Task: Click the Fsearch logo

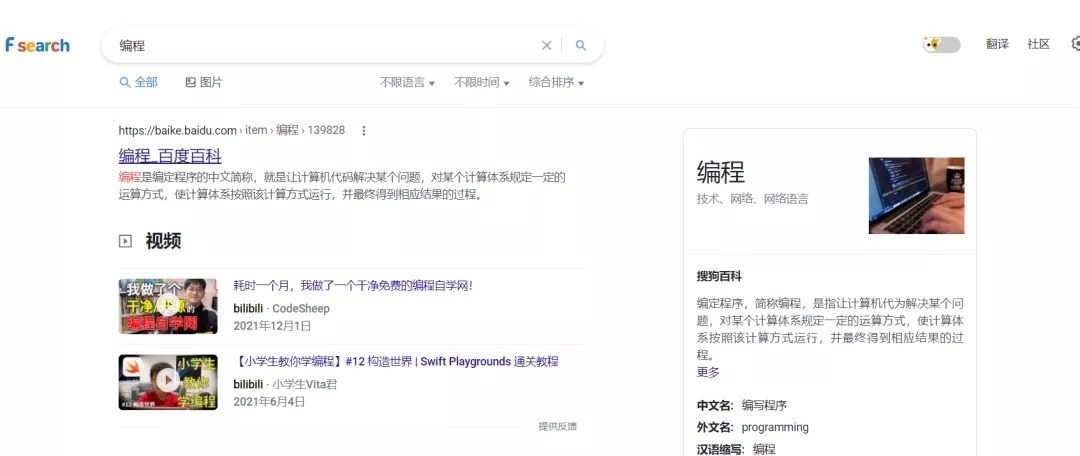Action: pos(37,45)
